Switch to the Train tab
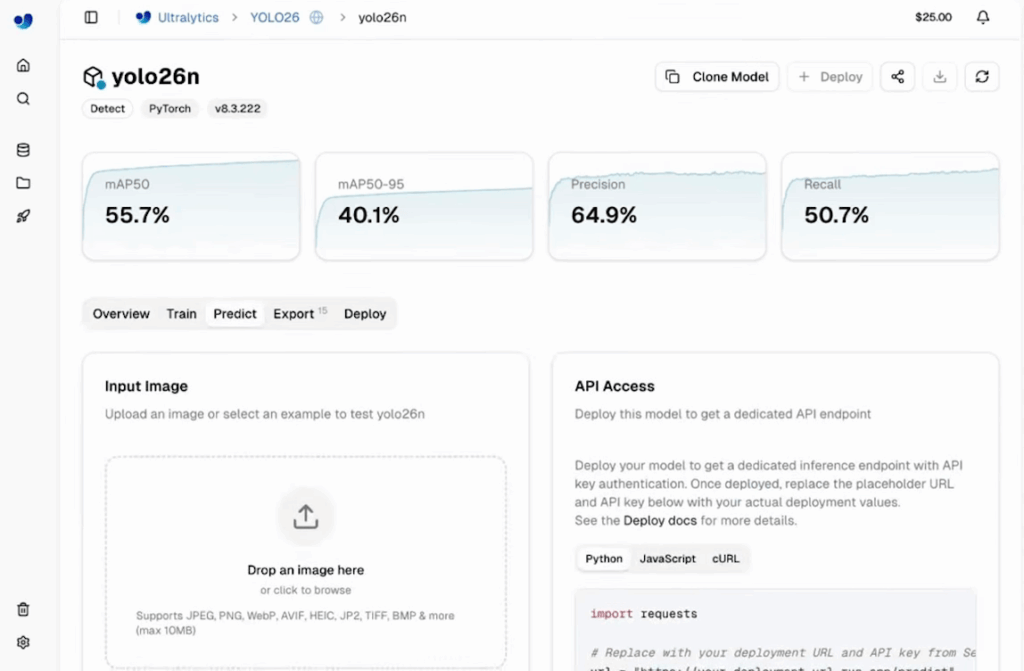This screenshot has height=671, width=1024. click(x=182, y=314)
